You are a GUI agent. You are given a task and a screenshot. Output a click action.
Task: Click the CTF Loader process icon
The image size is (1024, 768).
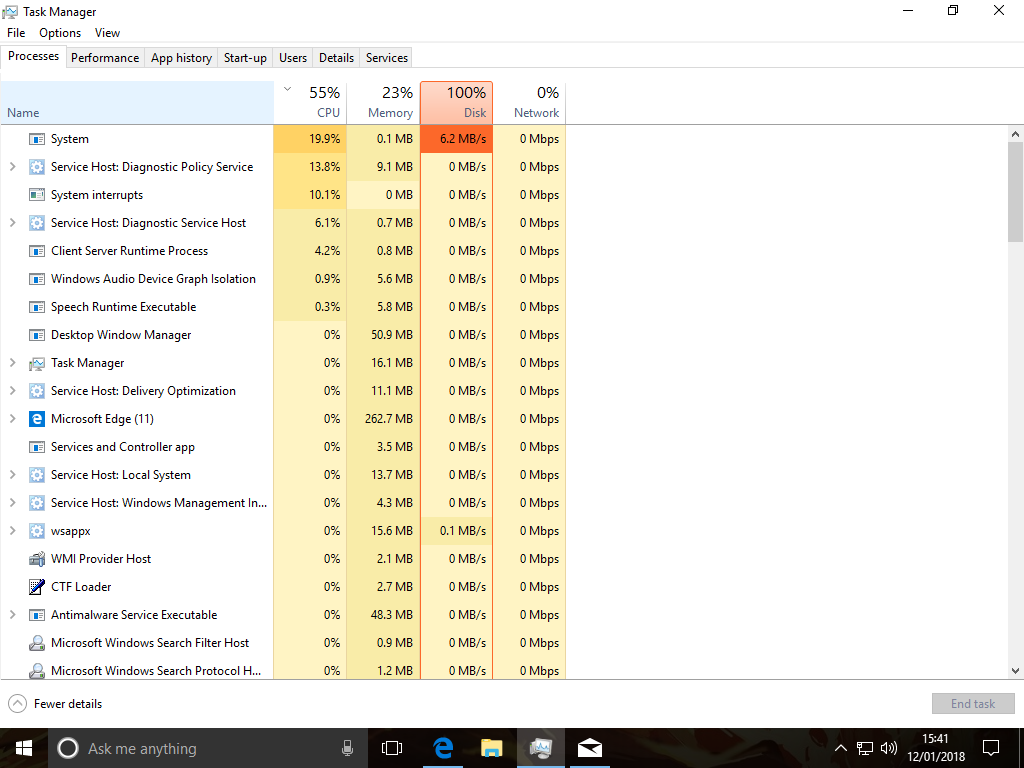tap(37, 587)
